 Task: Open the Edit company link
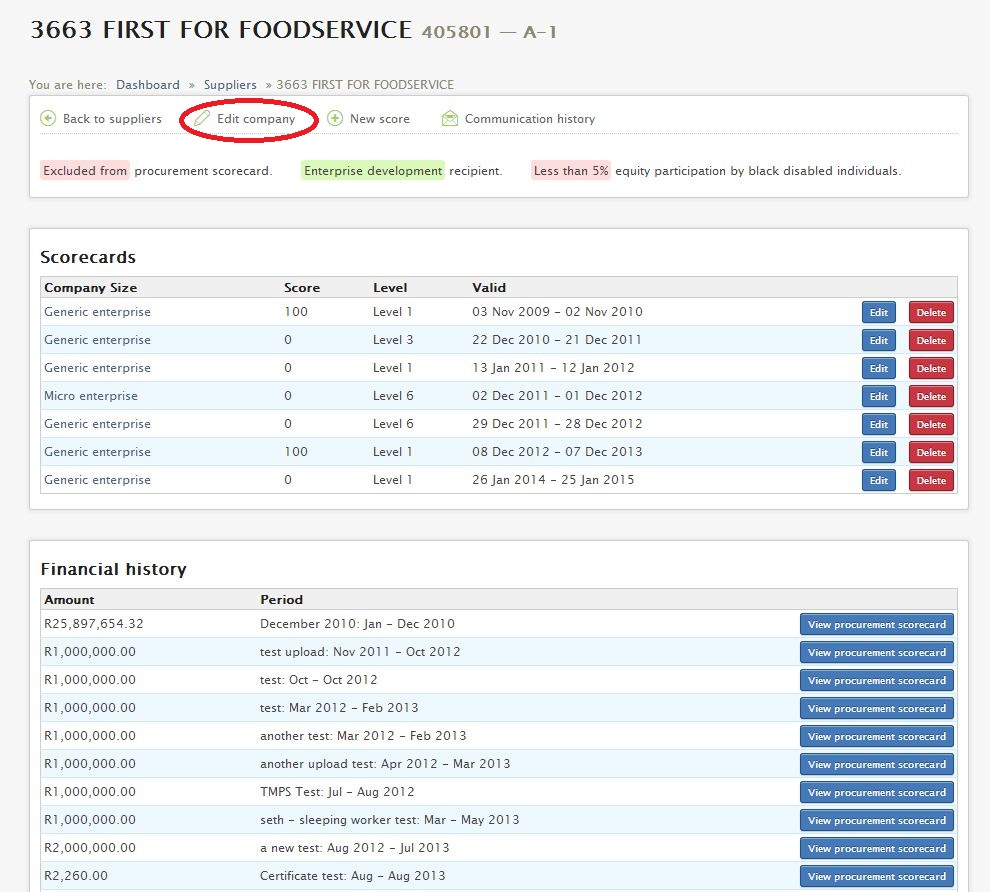[256, 119]
